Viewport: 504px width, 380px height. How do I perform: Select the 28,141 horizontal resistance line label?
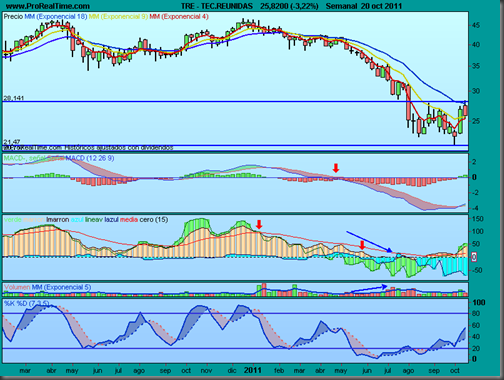14,98
